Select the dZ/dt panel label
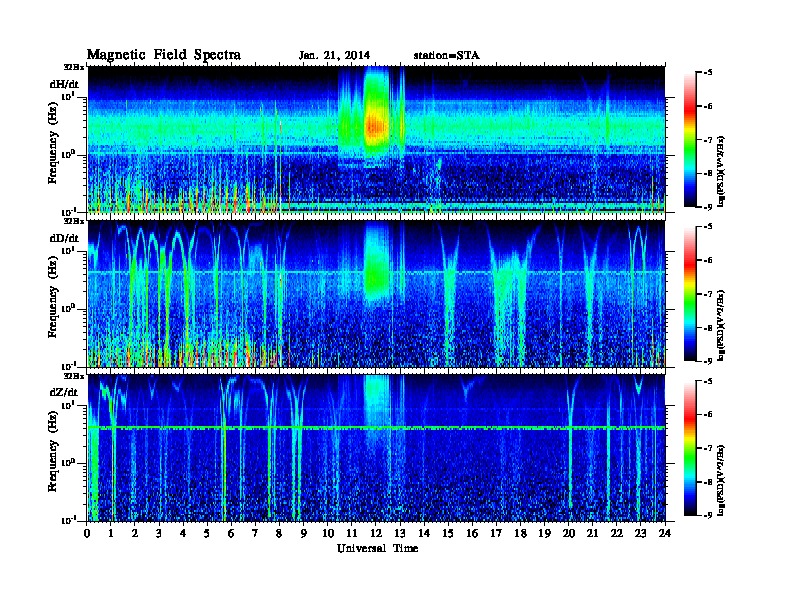The width and height of the screenshot is (792, 612). (x=64, y=392)
